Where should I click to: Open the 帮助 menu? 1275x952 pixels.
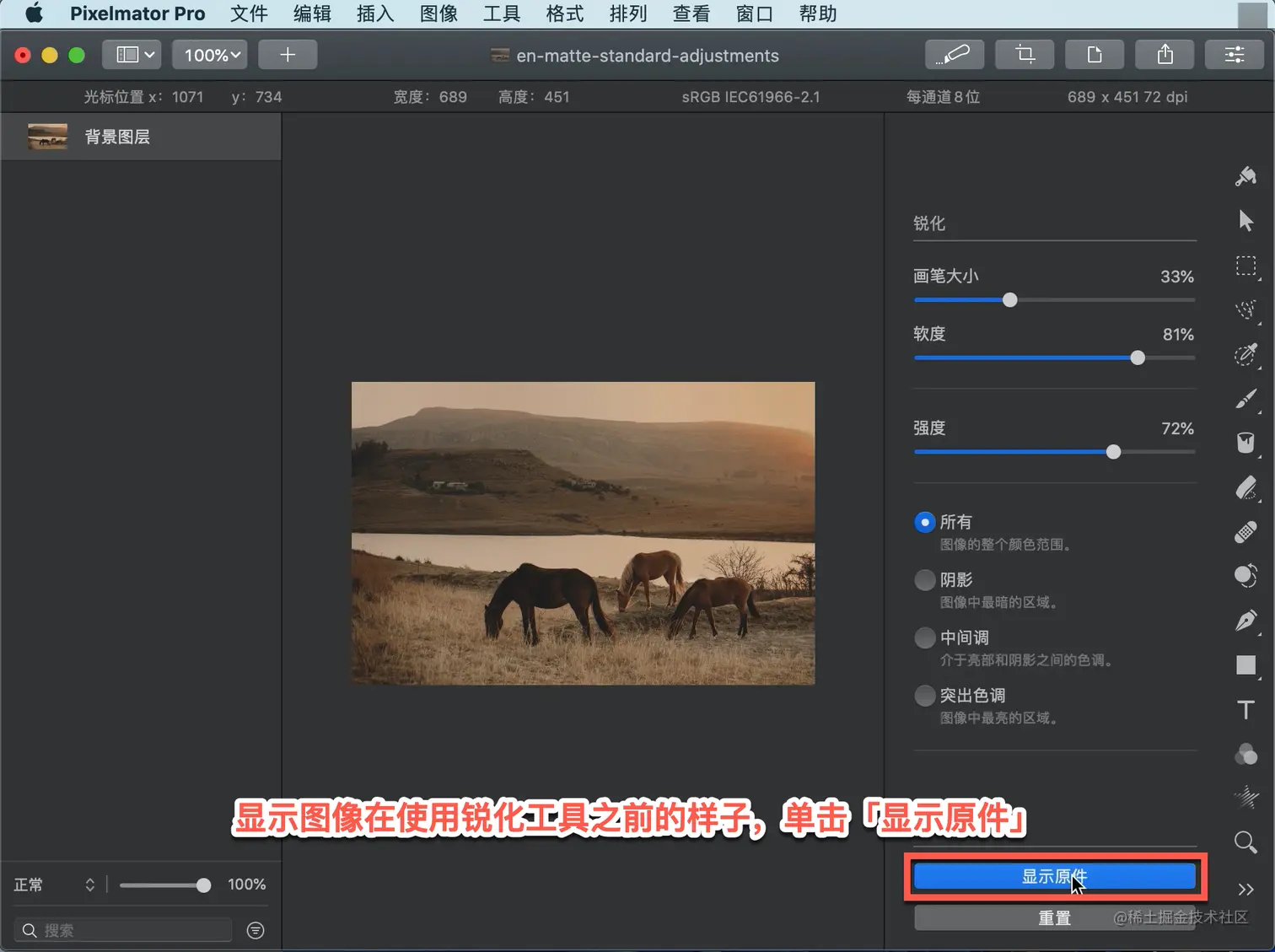point(818,13)
